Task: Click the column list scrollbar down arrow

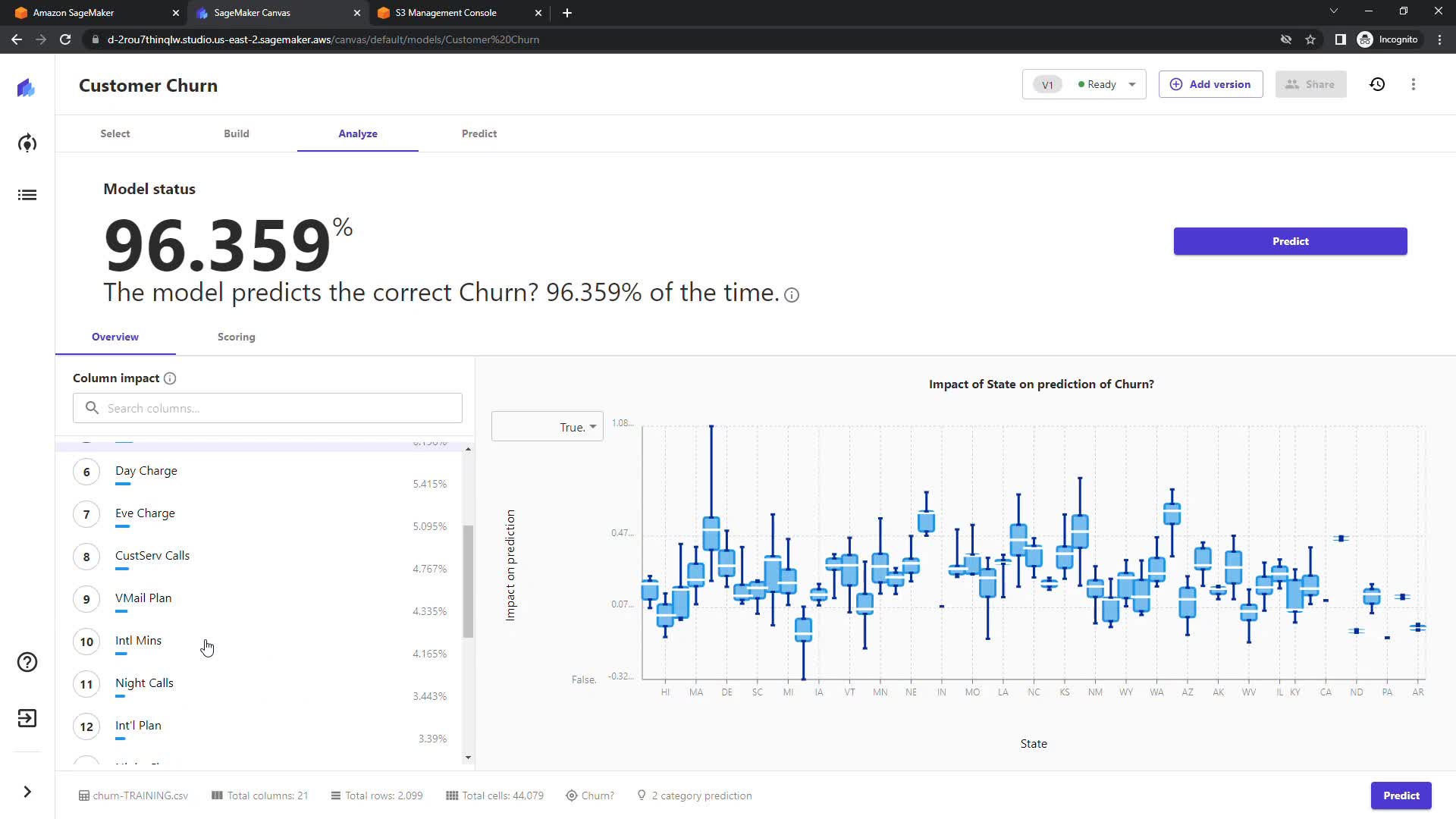Action: coord(468,757)
